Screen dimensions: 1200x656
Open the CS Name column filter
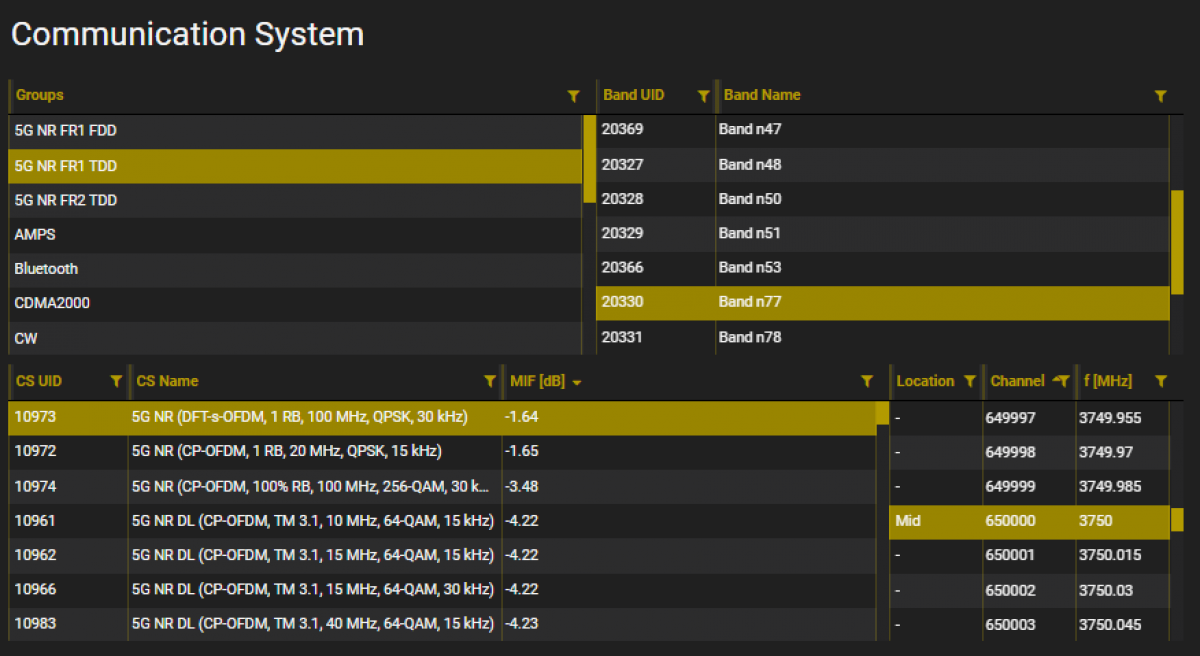coord(490,381)
